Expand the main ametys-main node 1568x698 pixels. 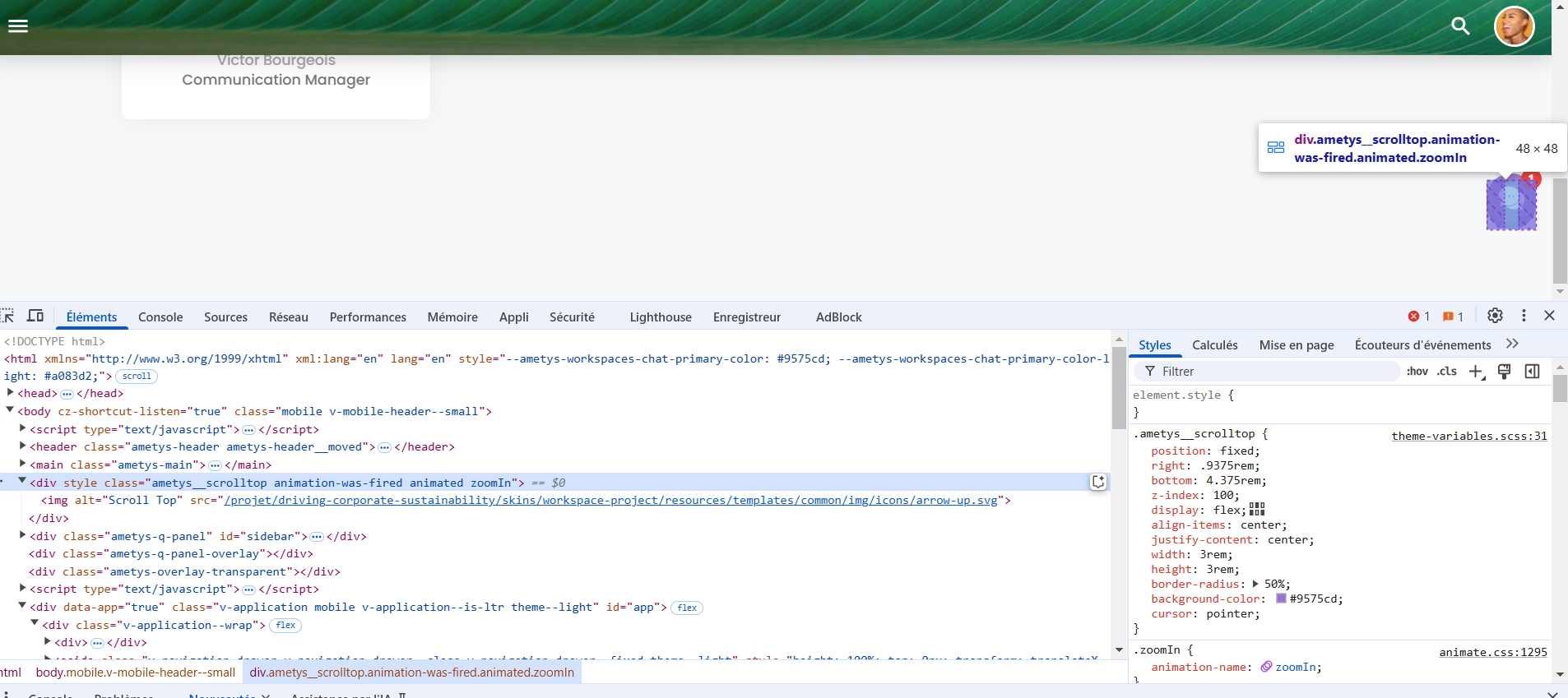[x=23, y=464]
